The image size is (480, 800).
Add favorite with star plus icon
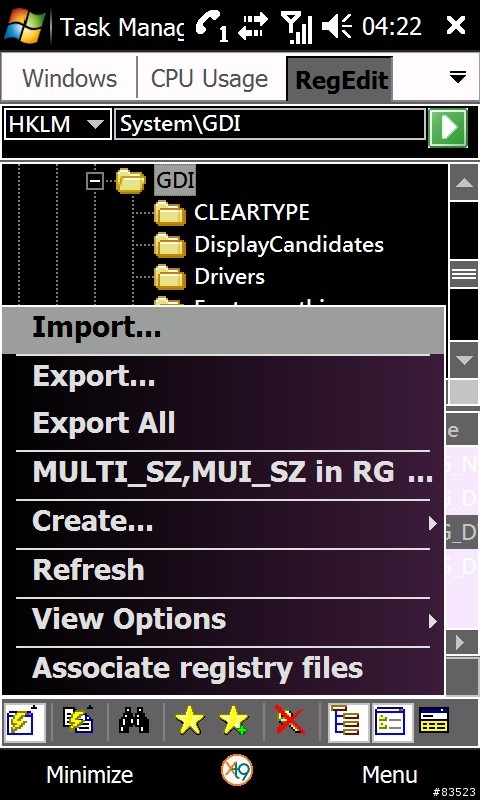(x=234, y=722)
